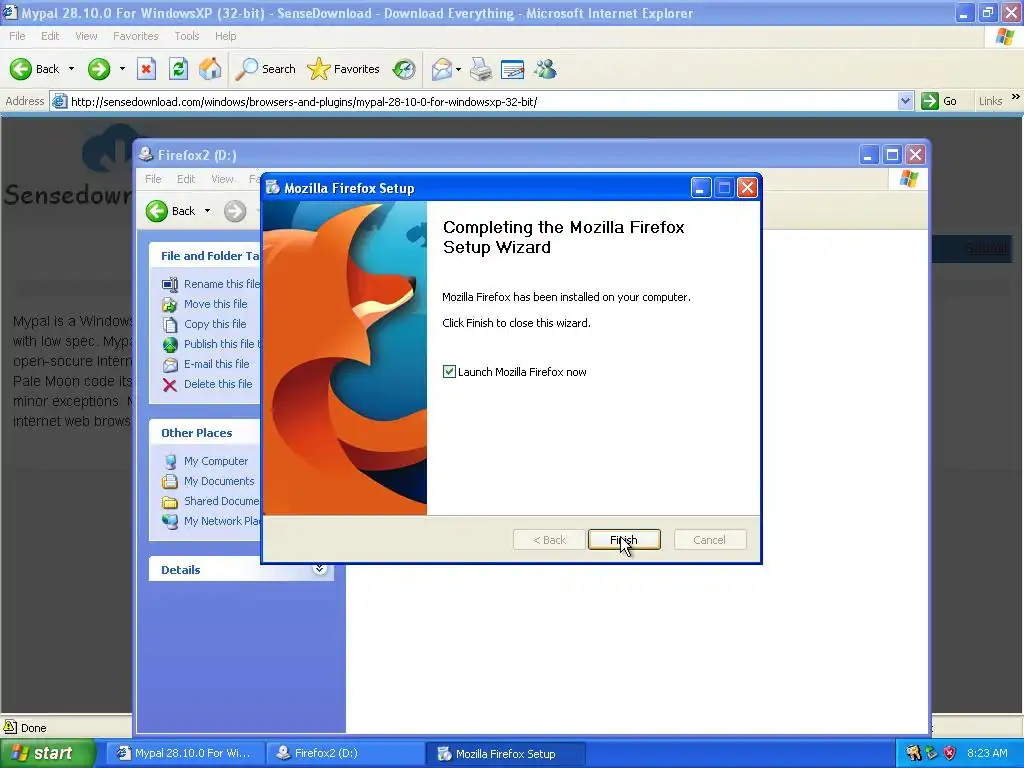This screenshot has width=1024, height=768.
Task: Open Edit menu in Firefox2 window
Action: pyautogui.click(x=186, y=179)
